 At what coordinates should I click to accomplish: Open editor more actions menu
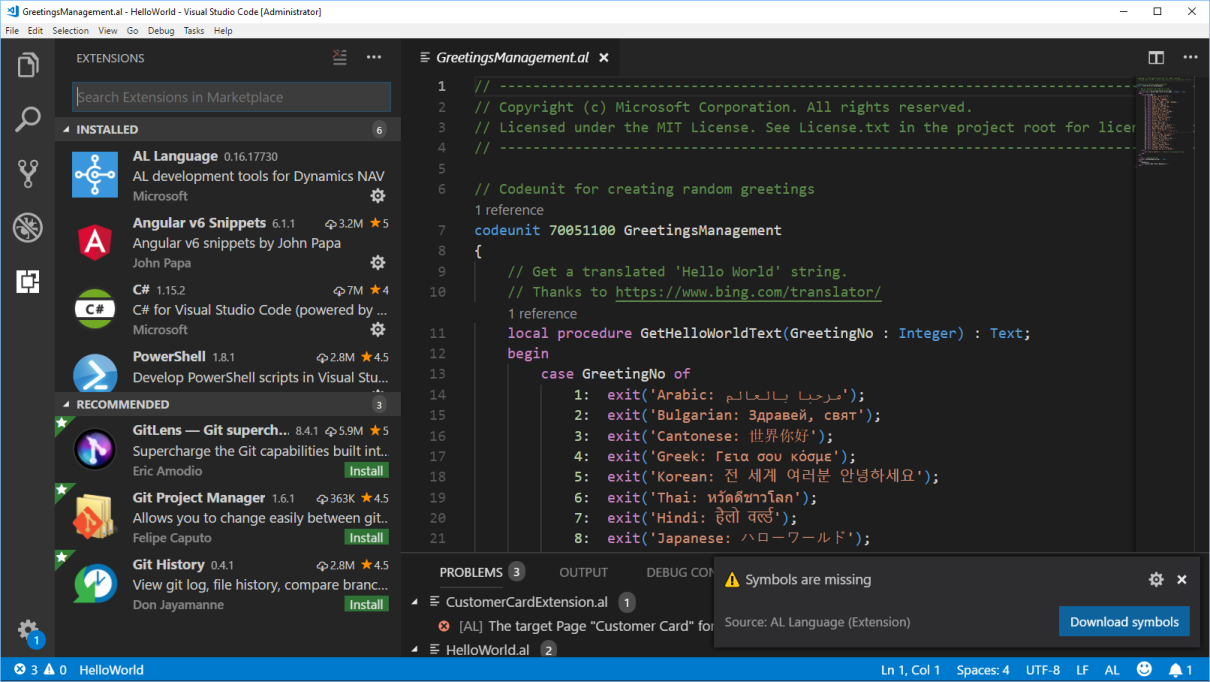coord(1189,58)
